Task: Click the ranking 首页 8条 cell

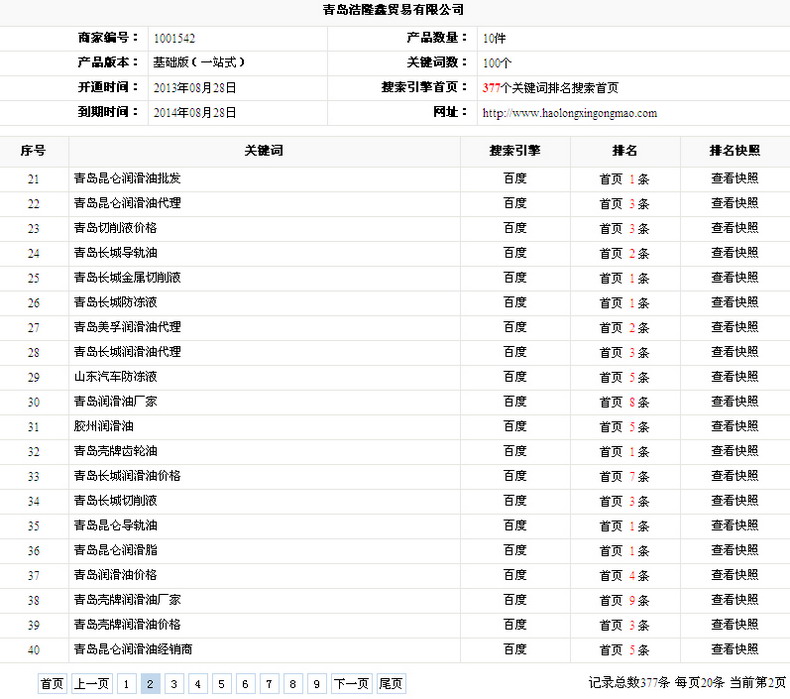Action: [x=624, y=402]
